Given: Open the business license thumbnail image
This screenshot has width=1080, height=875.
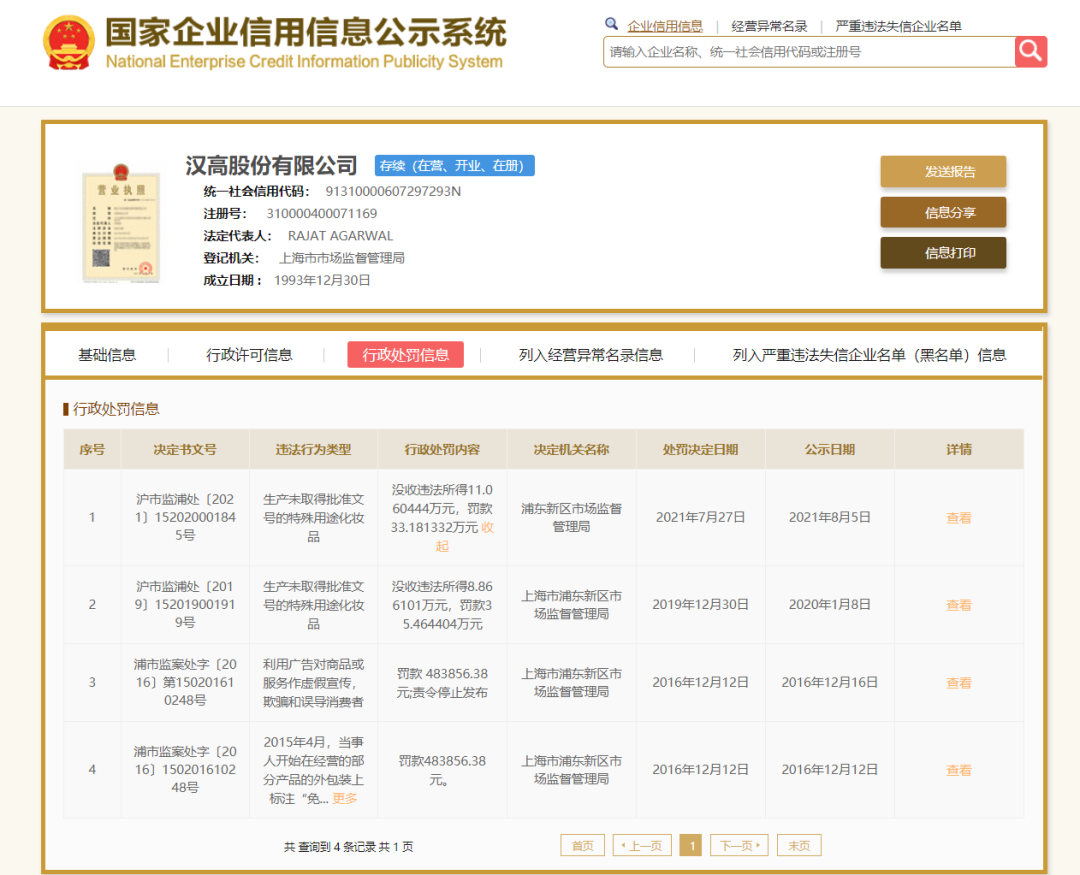Looking at the screenshot, I should click(x=121, y=223).
